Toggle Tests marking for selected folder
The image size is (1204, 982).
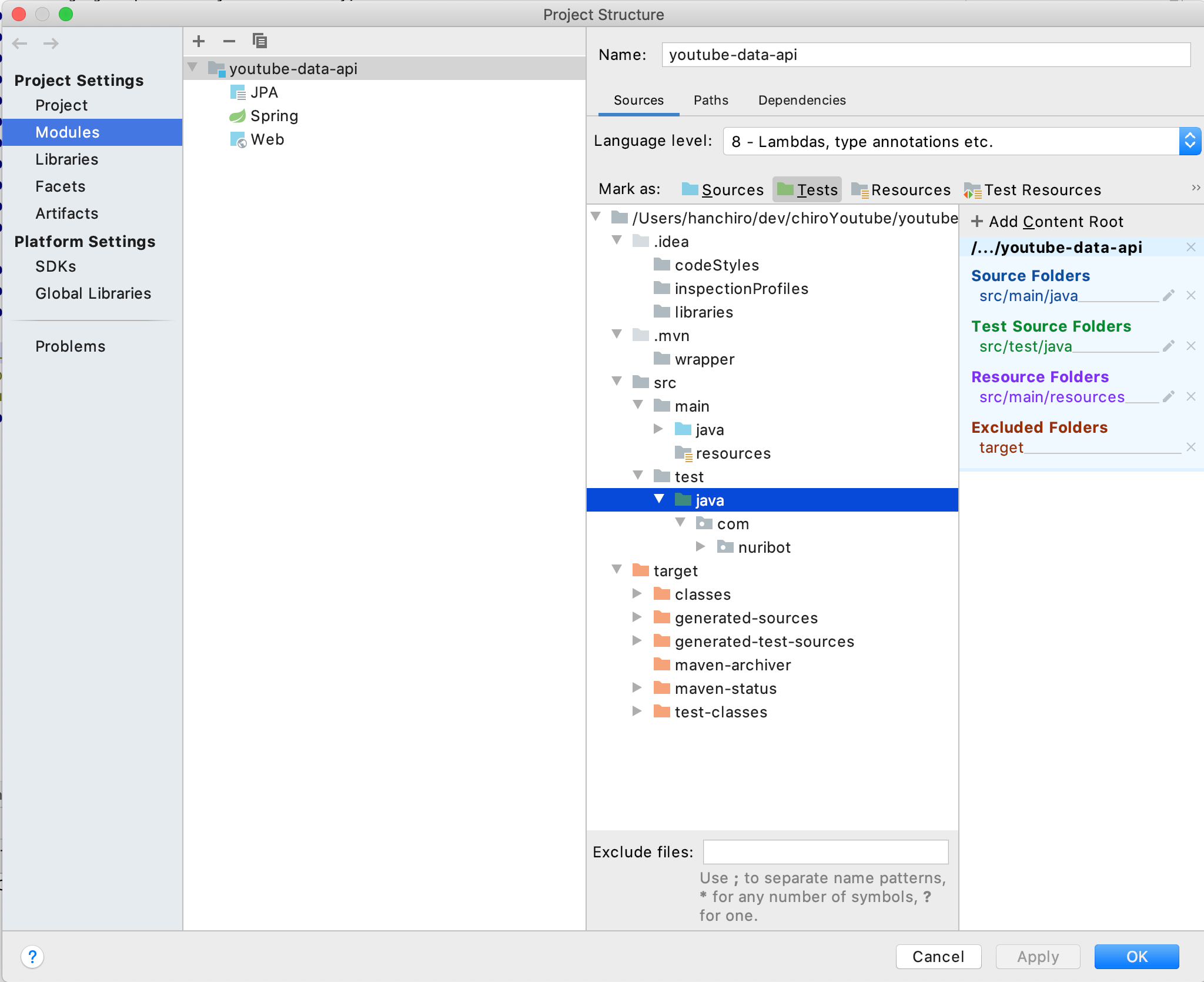(x=807, y=189)
